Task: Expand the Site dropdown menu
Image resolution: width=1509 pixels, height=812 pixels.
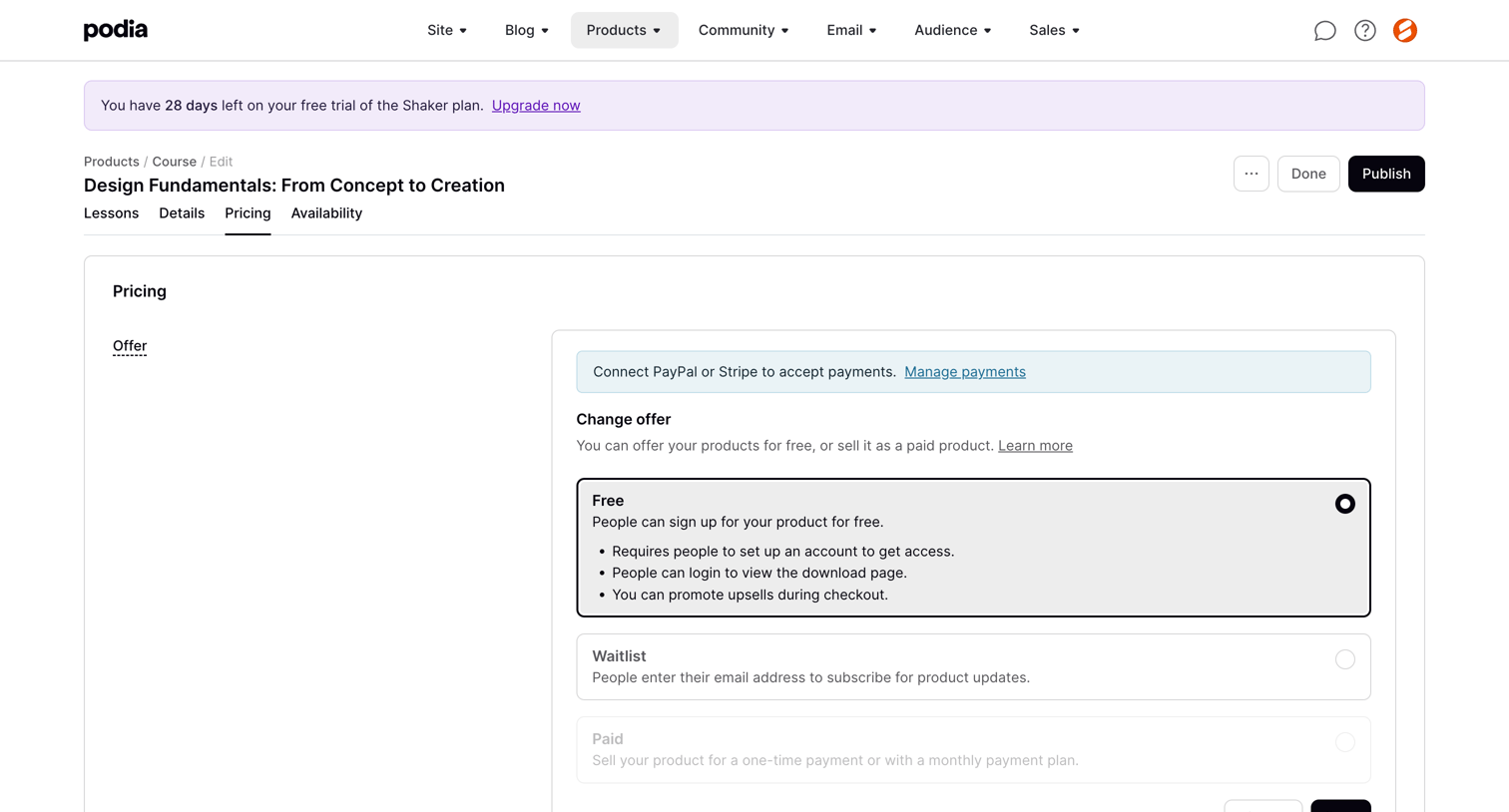Action: pyautogui.click(x=447, y=30)
